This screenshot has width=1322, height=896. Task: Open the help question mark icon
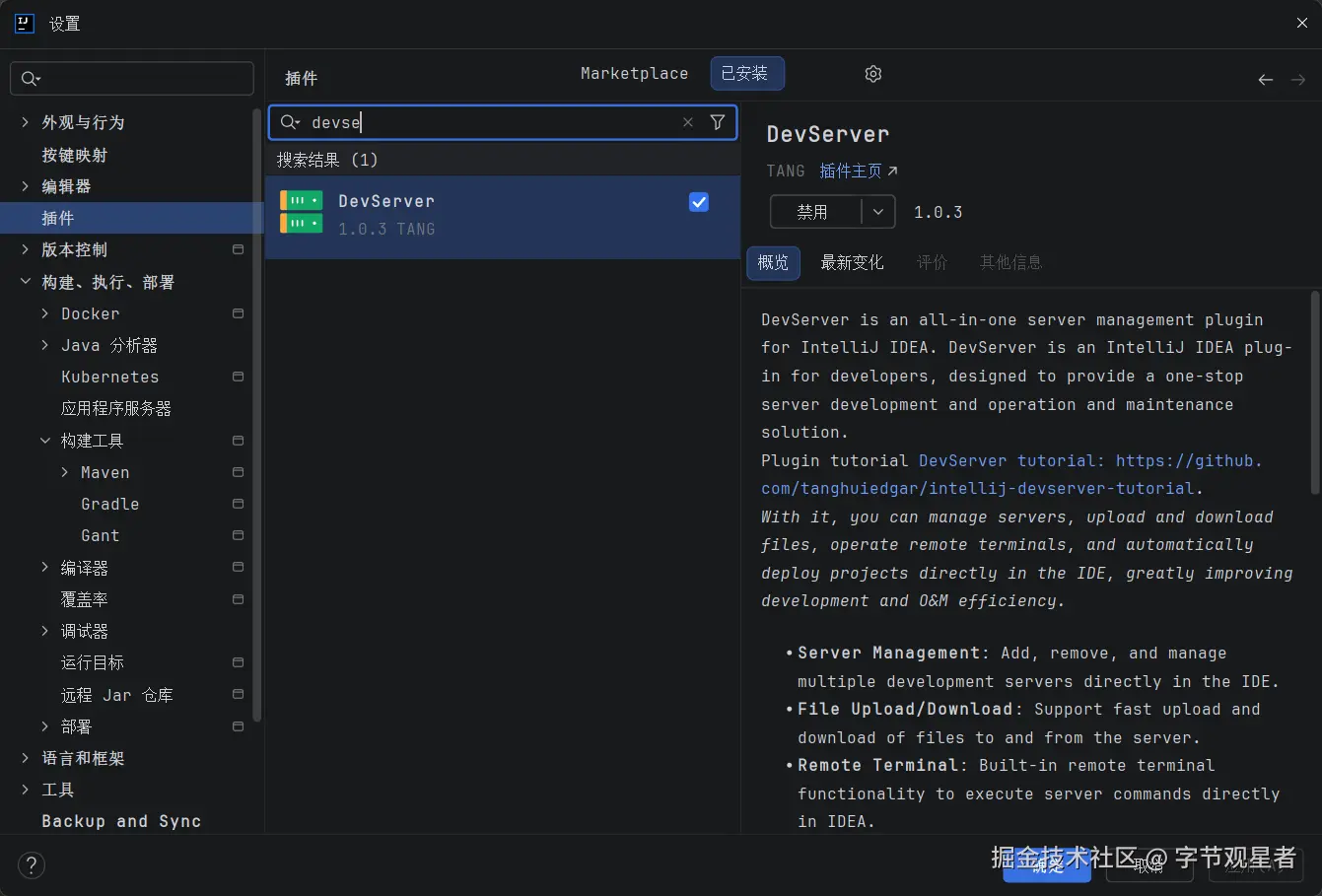pyautogui.click(x=32, y=865)
